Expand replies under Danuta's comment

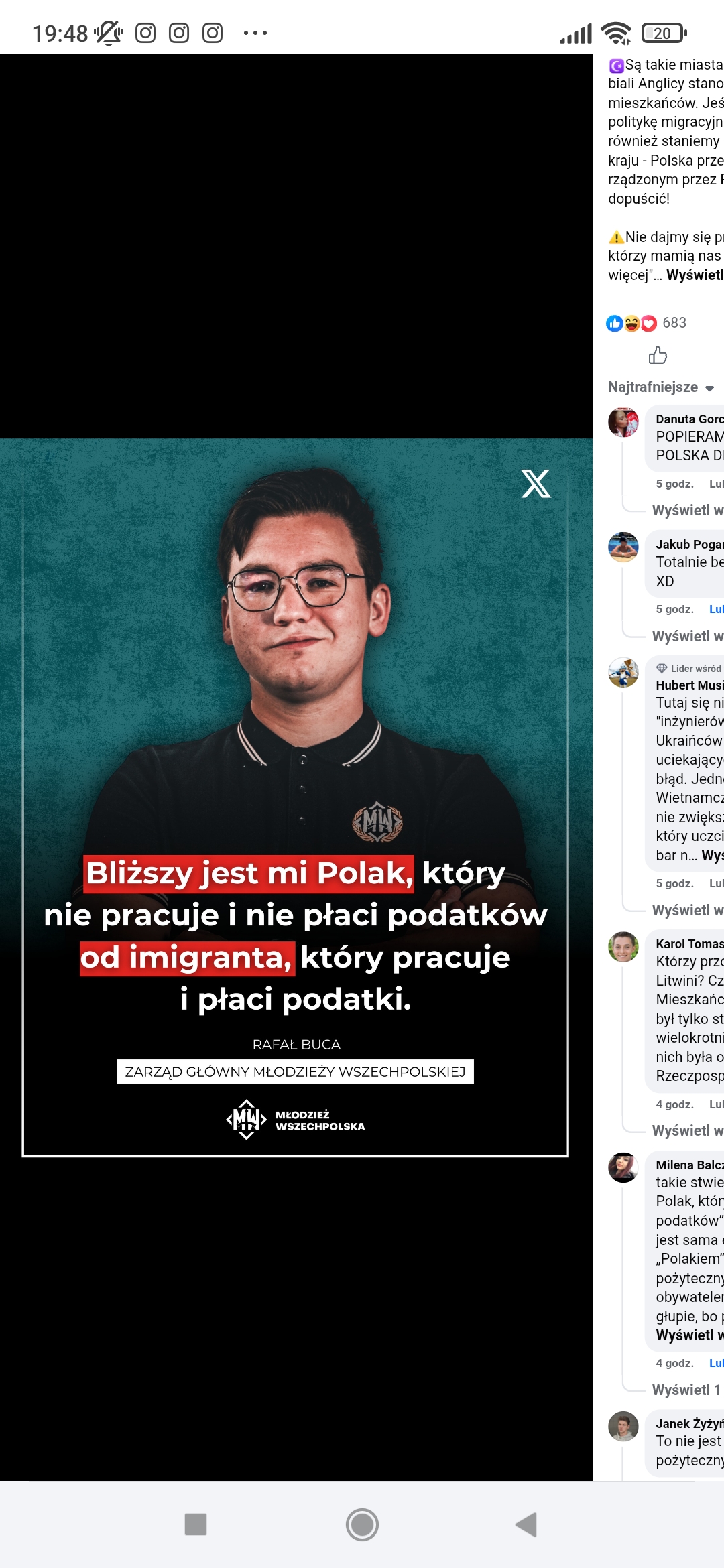(x=688, y=510)
